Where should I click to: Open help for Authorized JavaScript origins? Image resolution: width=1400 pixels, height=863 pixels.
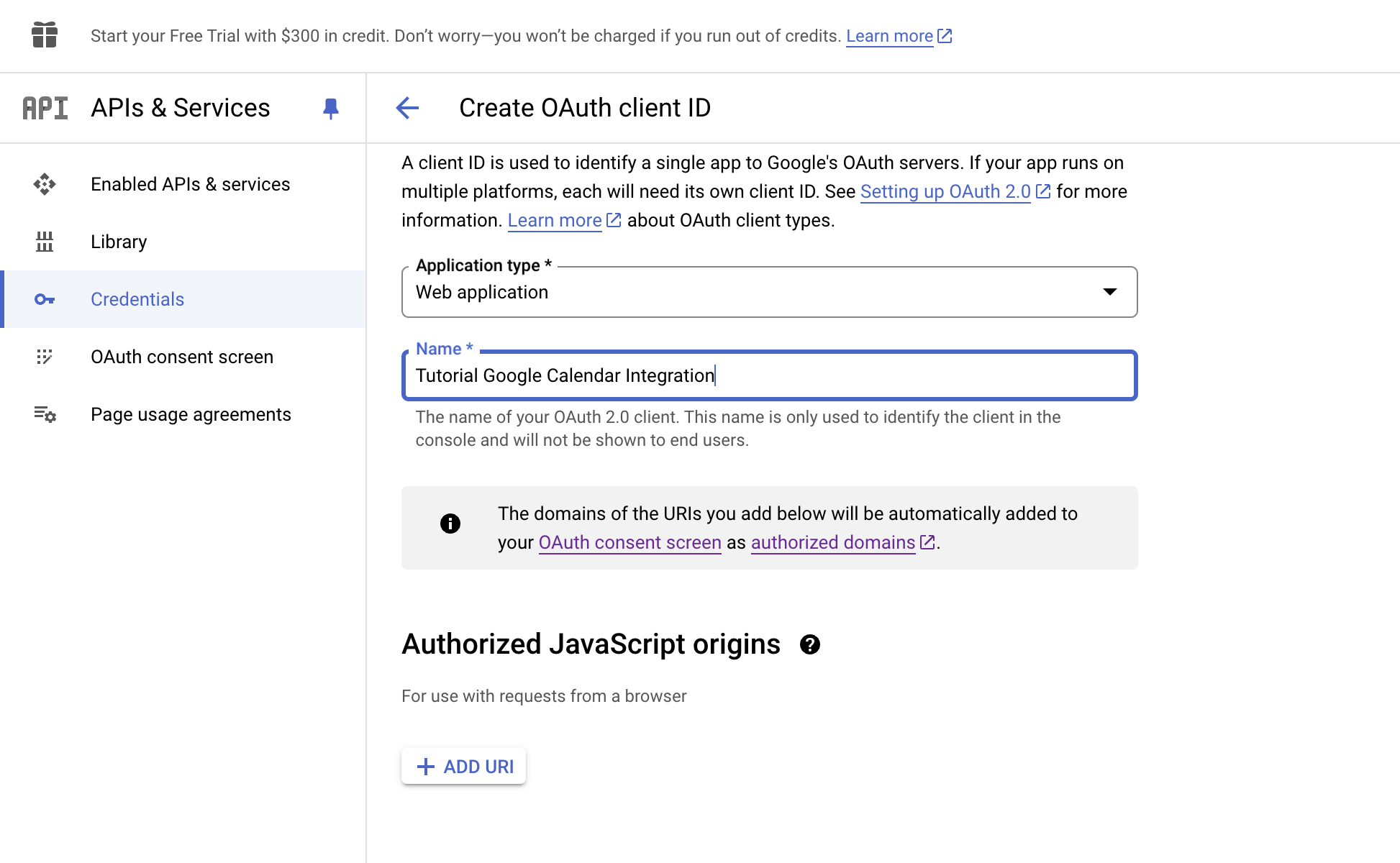point(809,644)
